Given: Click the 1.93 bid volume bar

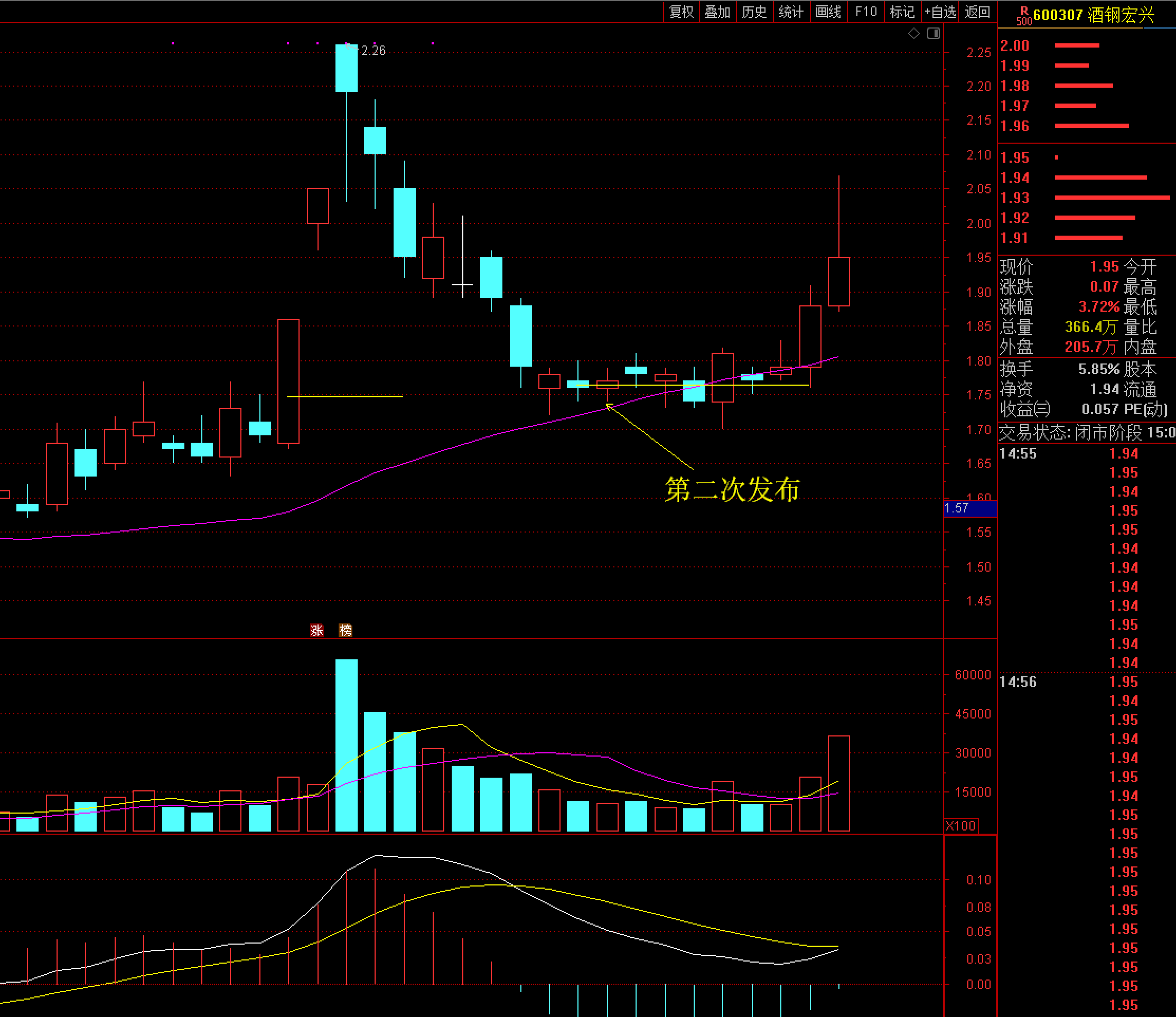Looking at the screenshot, I should [x=1112, y=198].
